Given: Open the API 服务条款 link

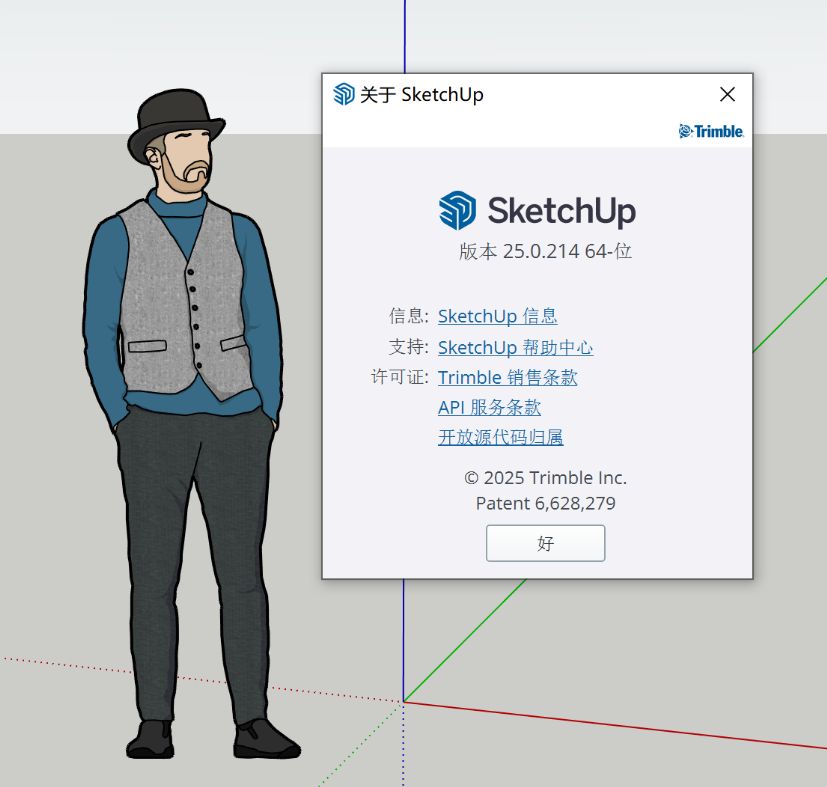Looking at the screenshot, I should tap(489, 407).
